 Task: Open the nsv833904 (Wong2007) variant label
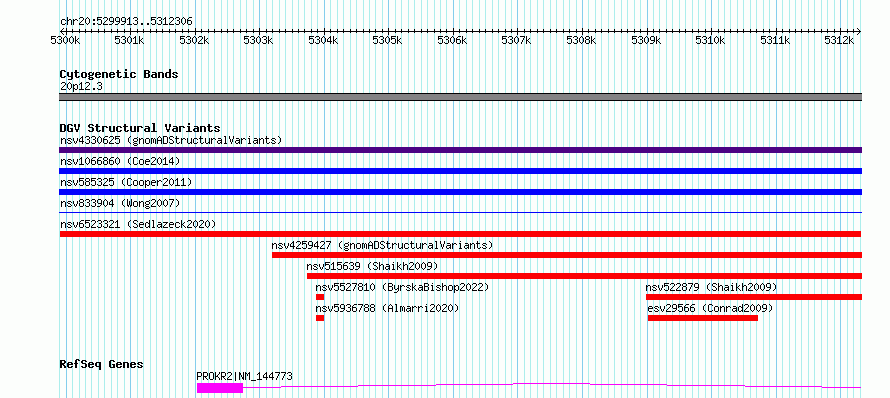[x=120, y=203]
